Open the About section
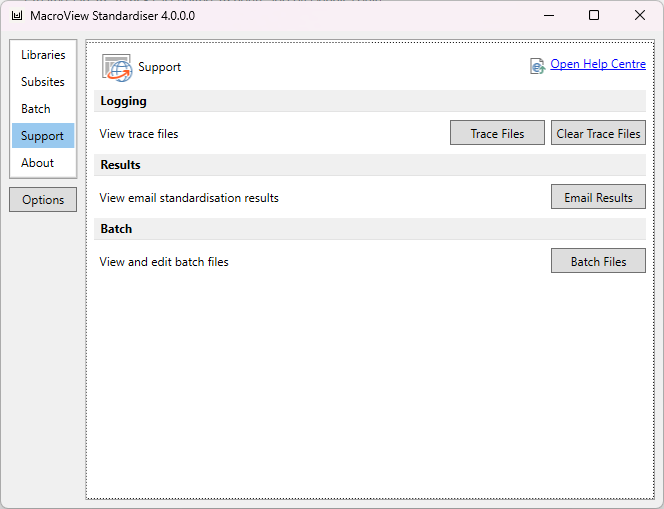664x509 pixels. click(43, 163)
